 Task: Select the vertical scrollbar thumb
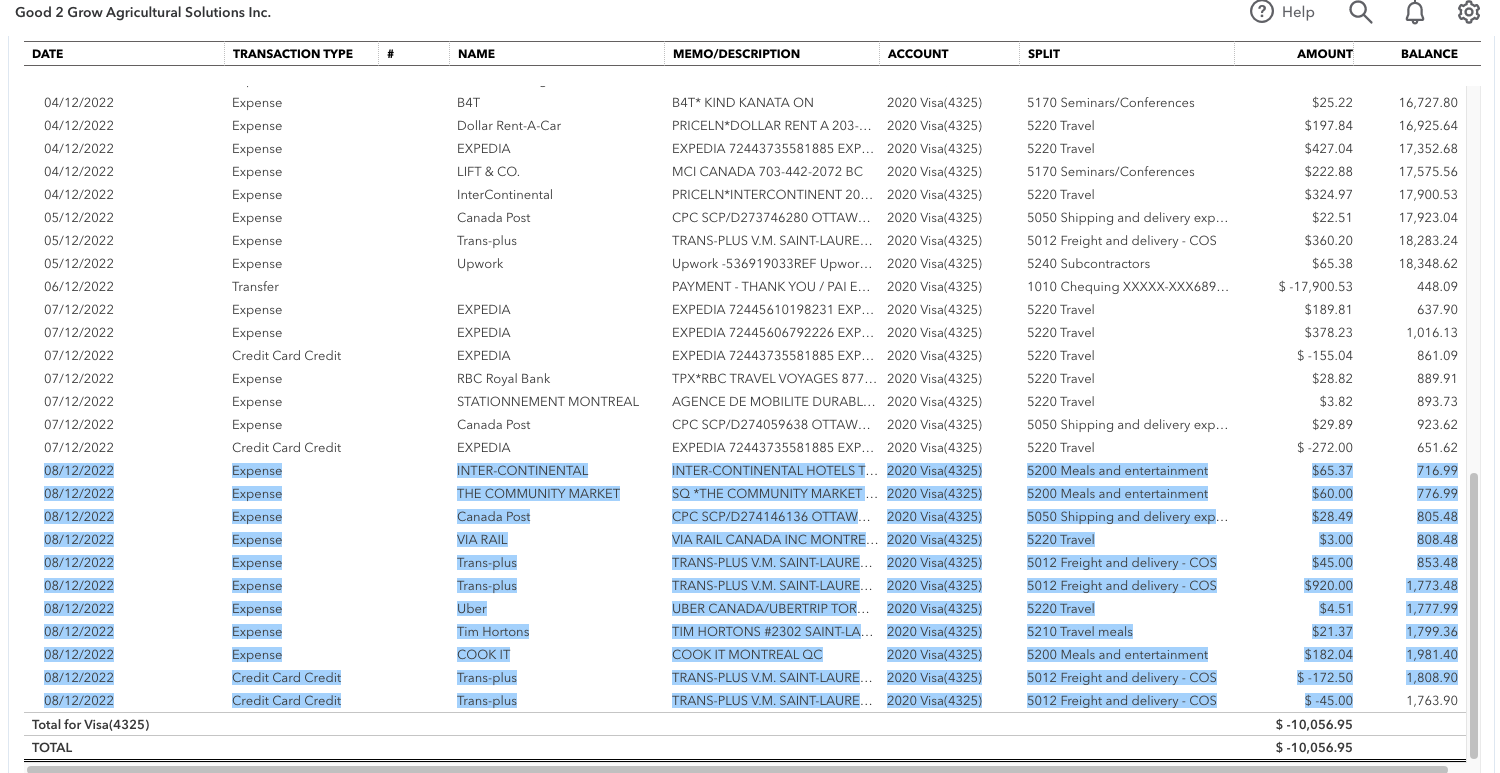tap(1474, 614)
